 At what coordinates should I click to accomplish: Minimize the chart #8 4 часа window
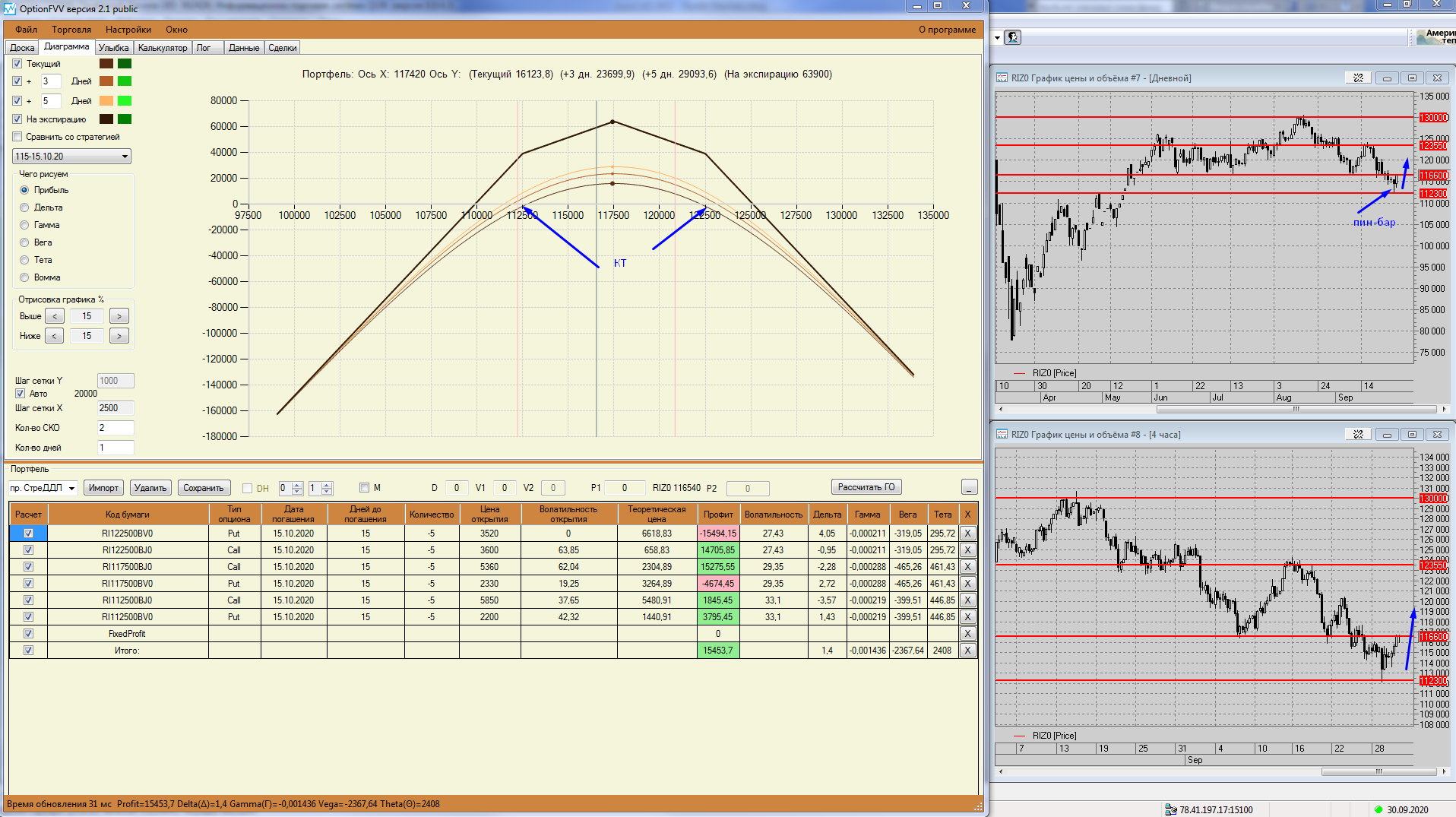pyautogui.click(x=1387, y=434)
